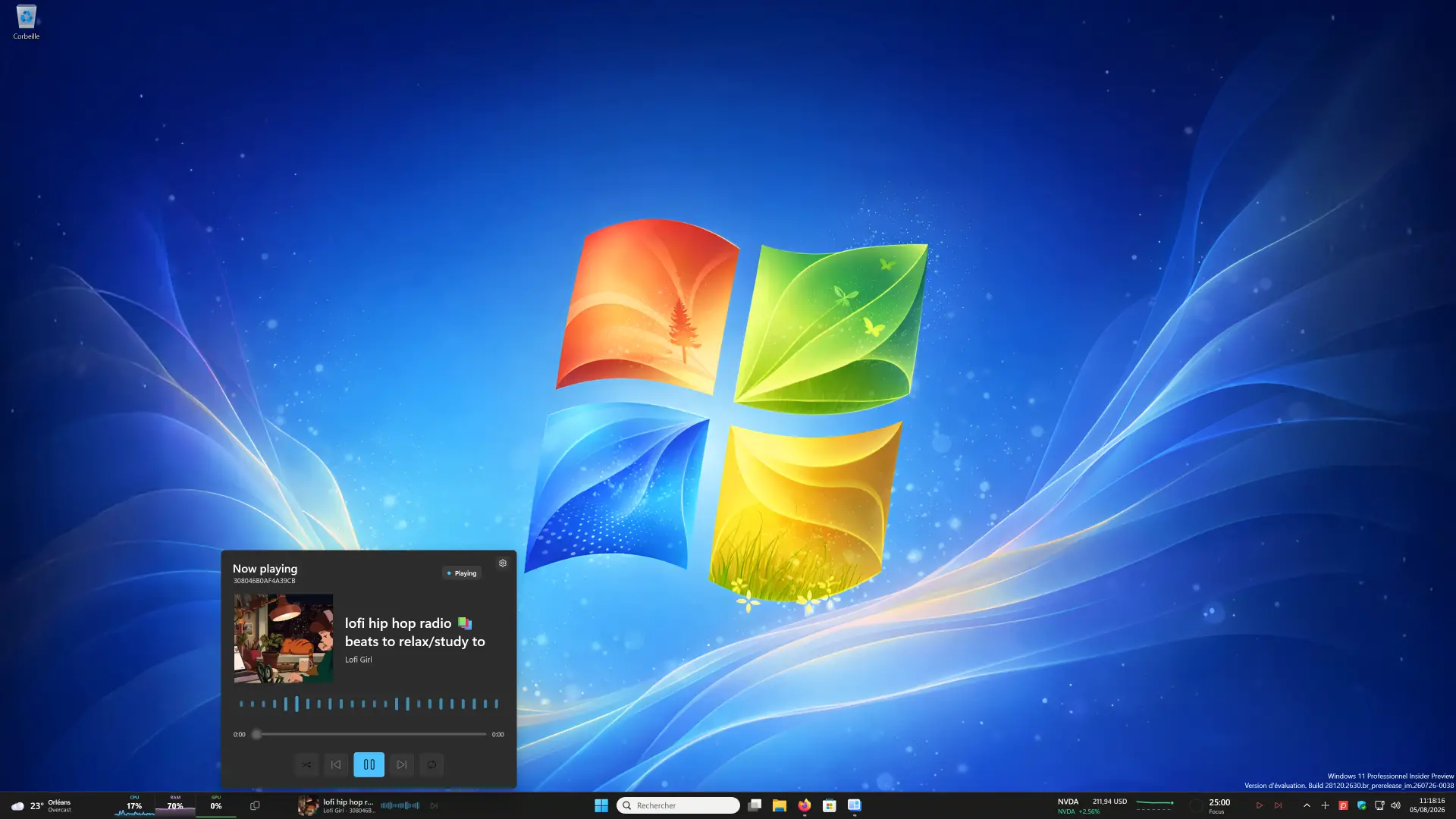
Task: Open the RAM 70% usage monitor
Action: coord(175,805)
